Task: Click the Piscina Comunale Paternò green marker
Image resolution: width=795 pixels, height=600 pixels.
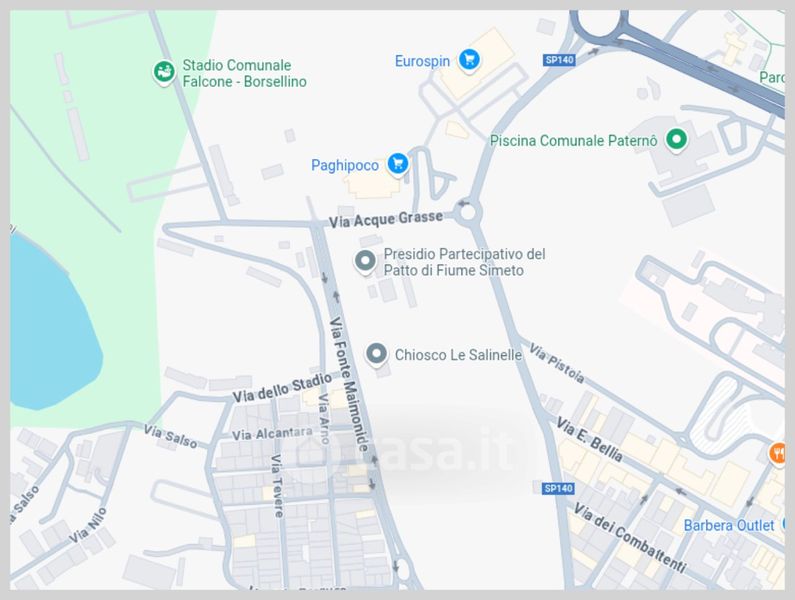Action: tap(676, 138)
